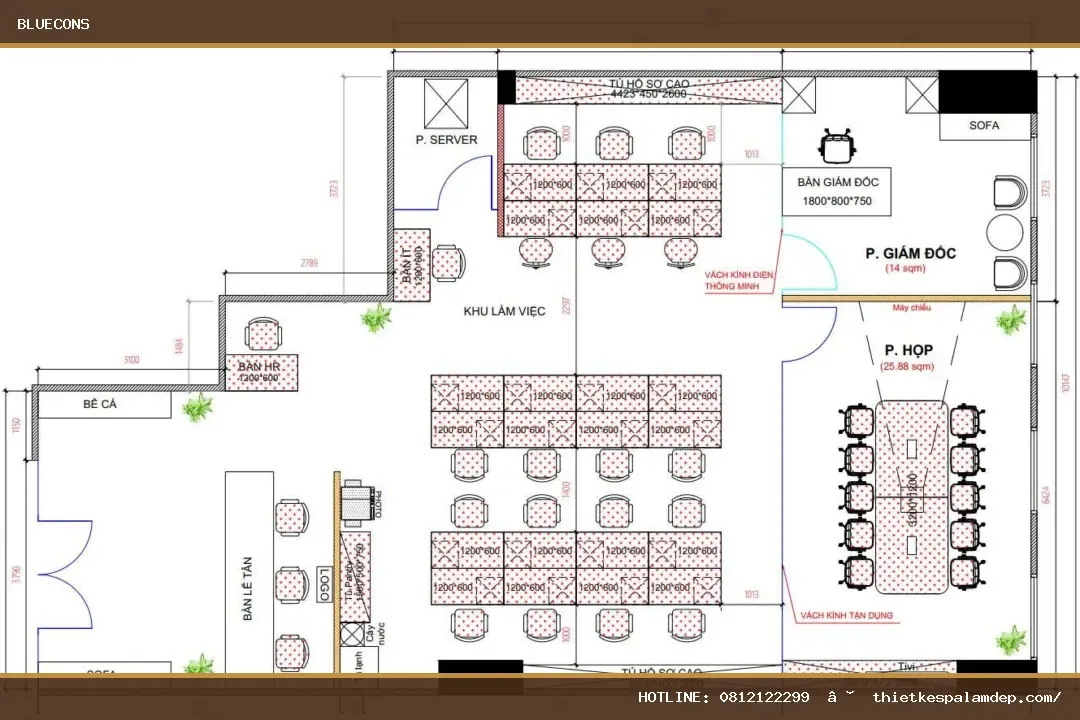
Task: Click the VÁCH KÍNH TẬN DỤNG annotation
Action: (847, 615)
